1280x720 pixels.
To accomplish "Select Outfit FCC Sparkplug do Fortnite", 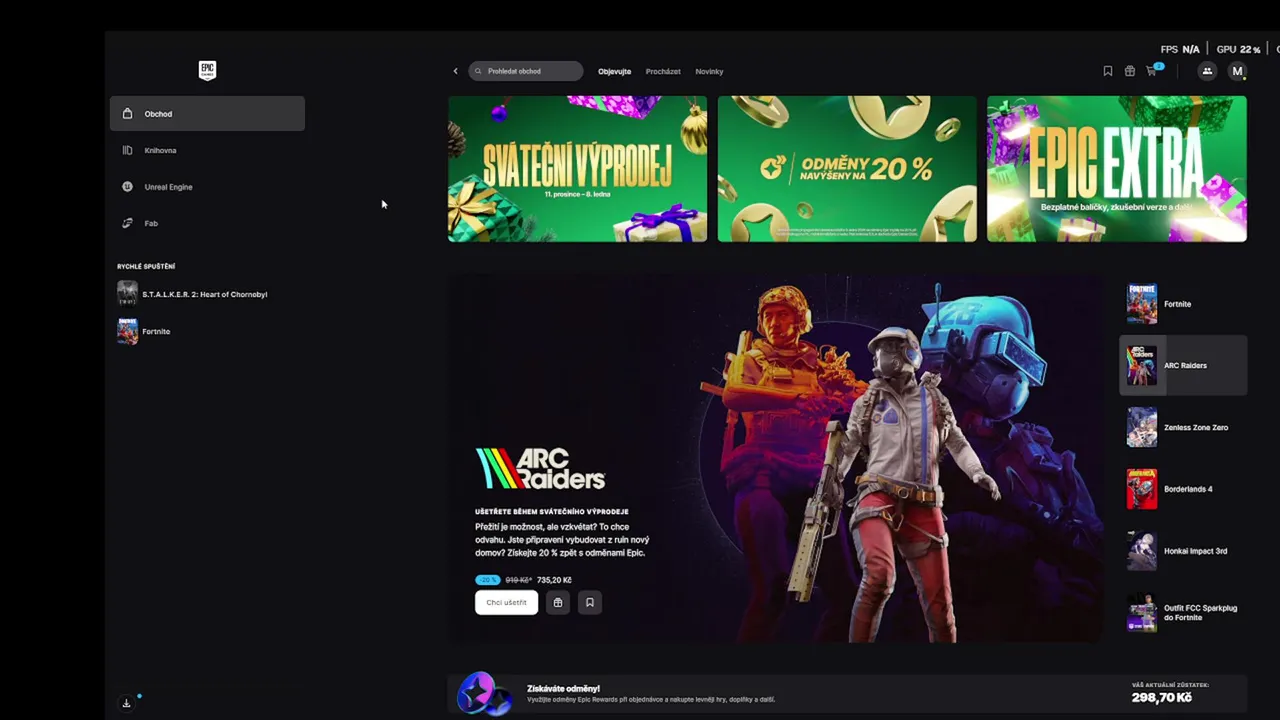I will pyautogui.click(x=1183, y=613).
